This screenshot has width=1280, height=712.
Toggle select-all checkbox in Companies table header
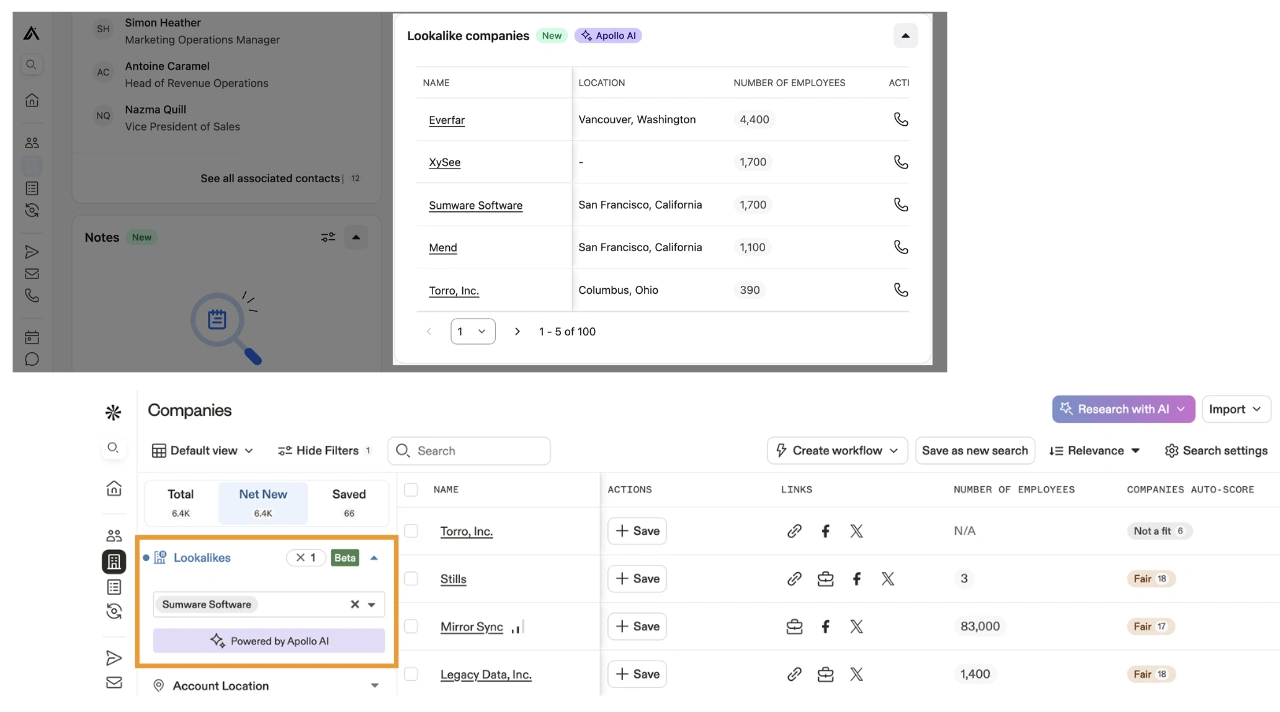(x=411, y=490)
